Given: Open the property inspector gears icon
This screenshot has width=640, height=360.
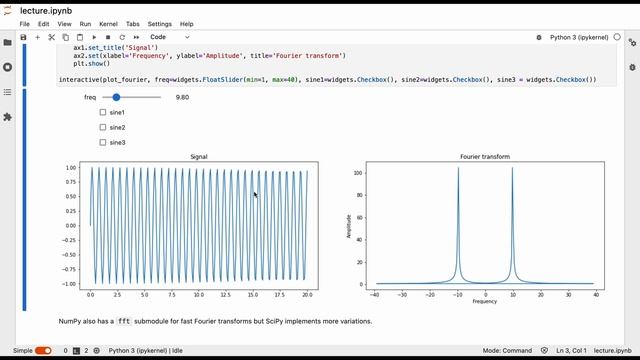Looking at the screenshot, I should (x=632, y=42).
